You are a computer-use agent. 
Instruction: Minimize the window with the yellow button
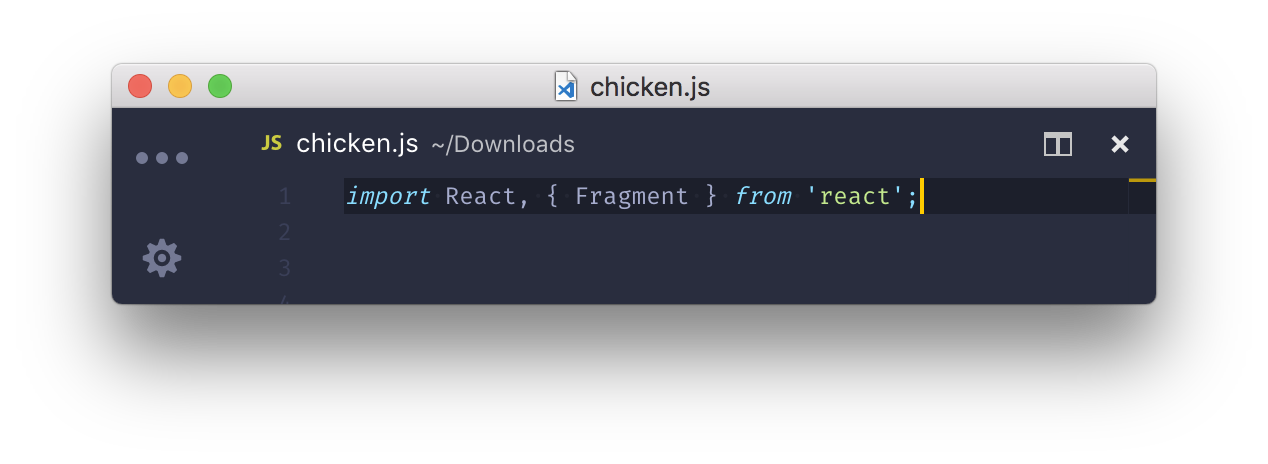pos(180,87)
